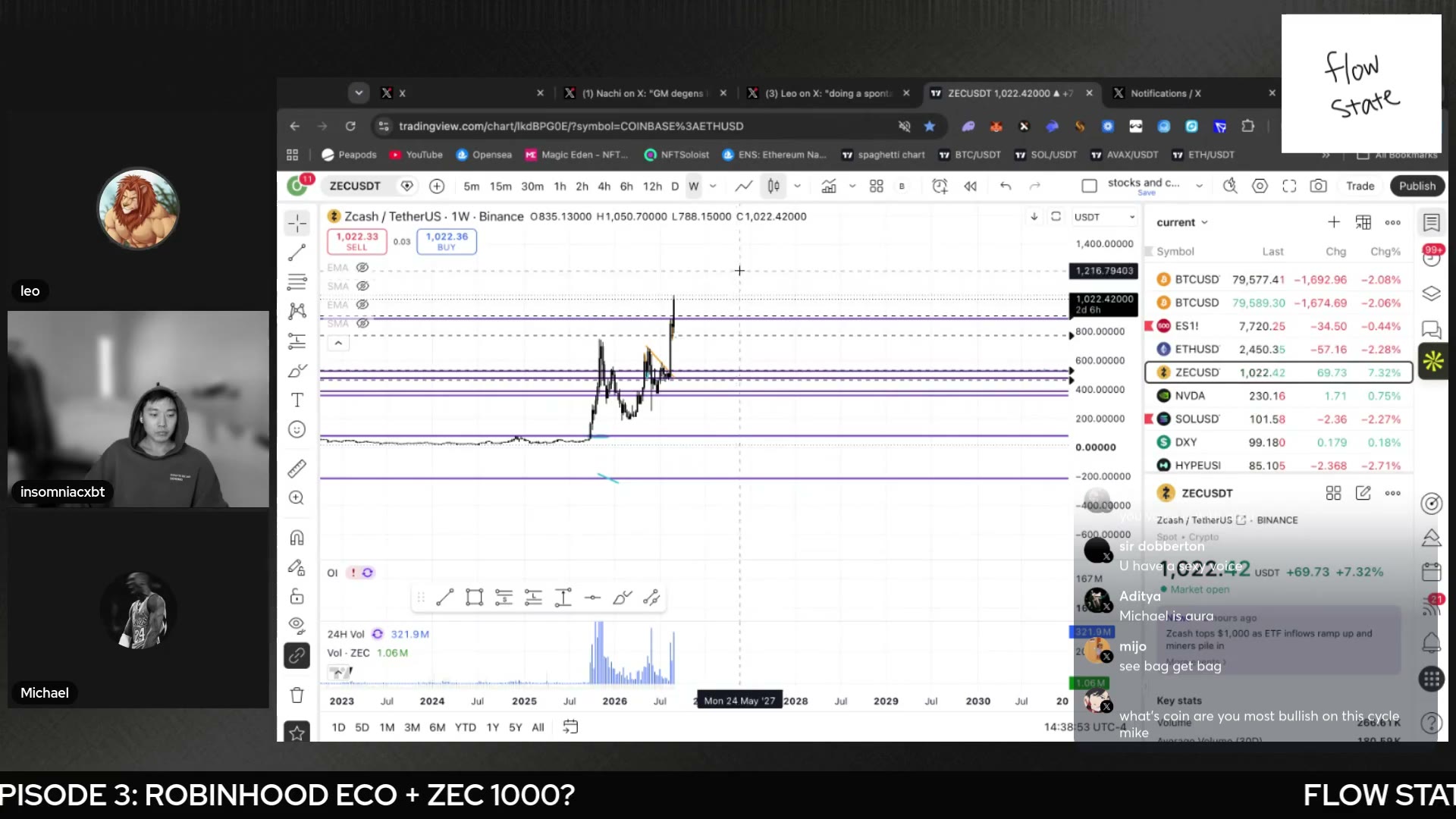Click the browser address bar URL
The image size is (1456, 819).
[x=571, y=126]
